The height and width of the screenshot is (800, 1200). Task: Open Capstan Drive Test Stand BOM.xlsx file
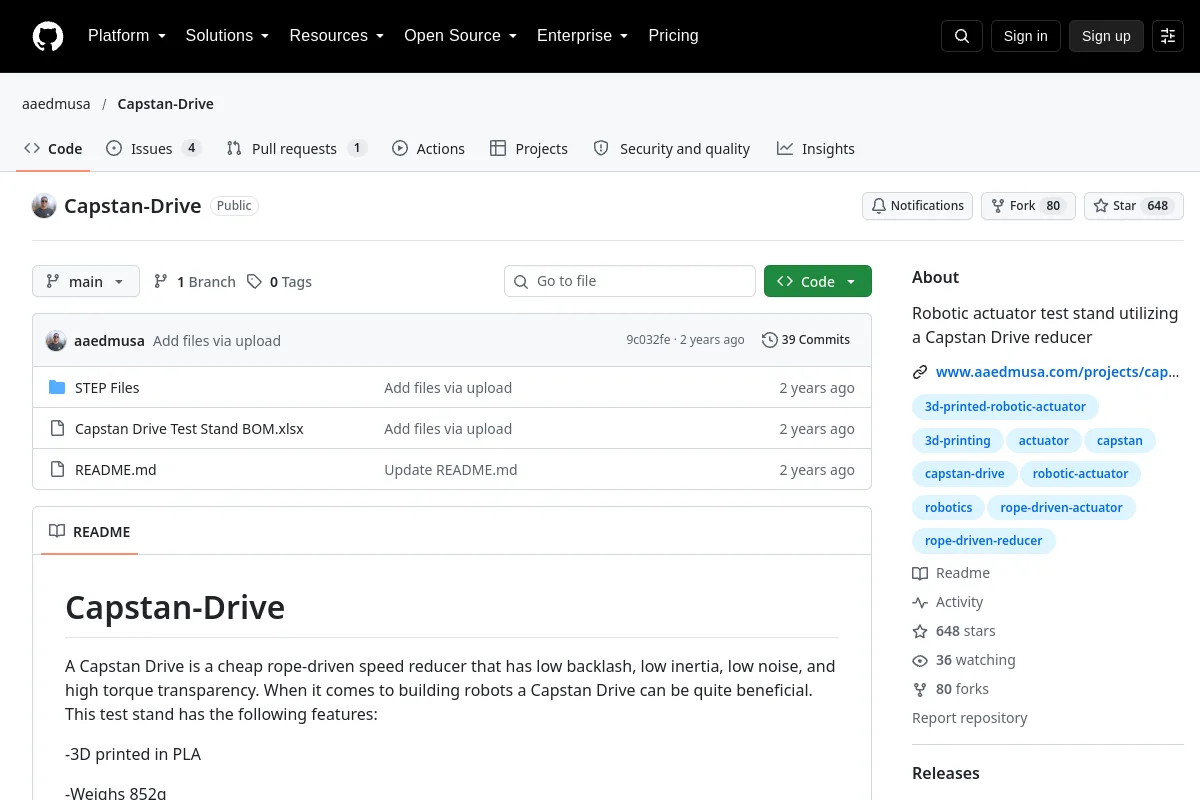point(189,429)
